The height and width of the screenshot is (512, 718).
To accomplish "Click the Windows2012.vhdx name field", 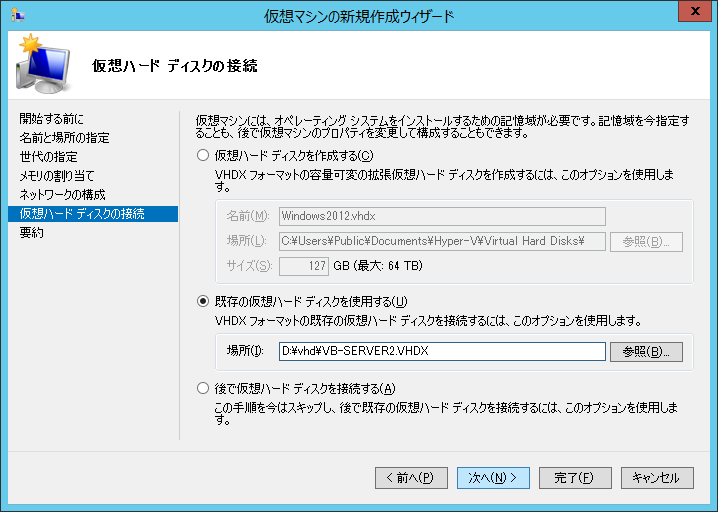I will (x=442, y=216).
